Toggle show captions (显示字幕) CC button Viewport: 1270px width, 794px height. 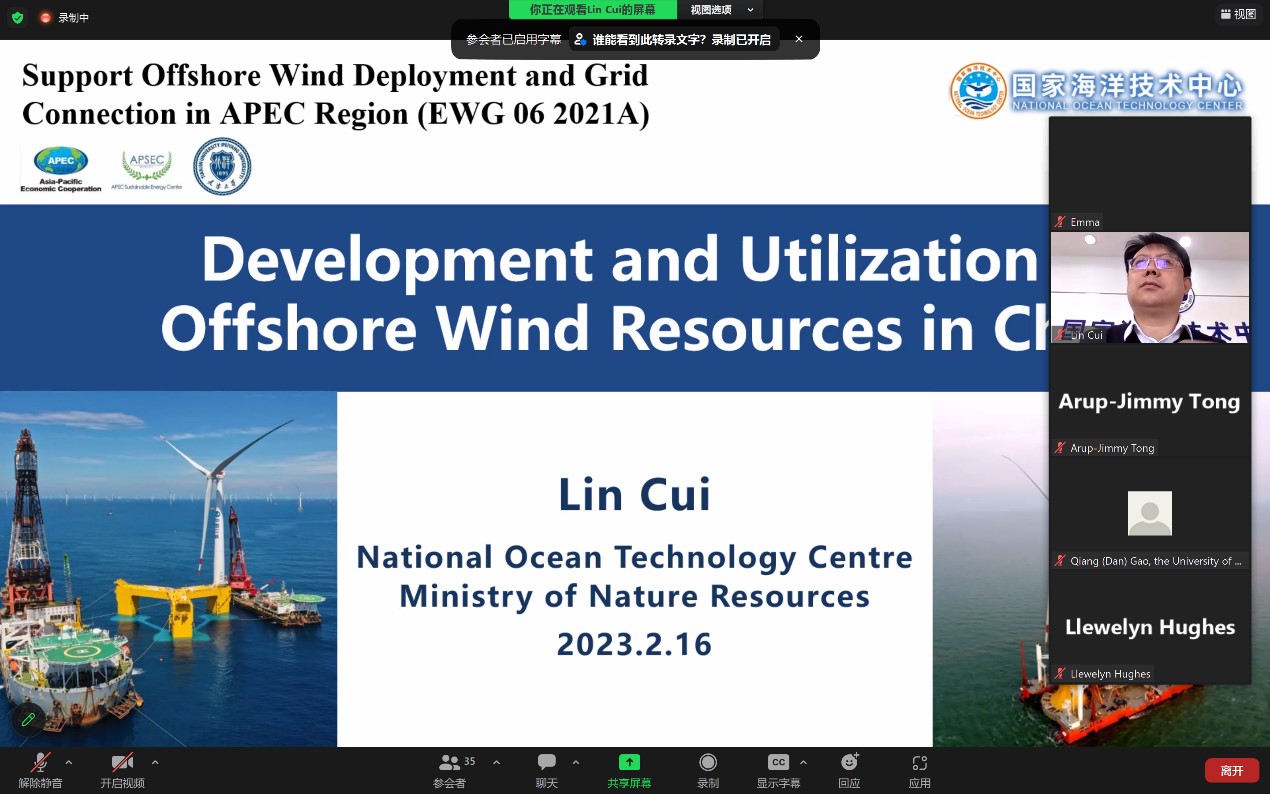pos(778,763)
